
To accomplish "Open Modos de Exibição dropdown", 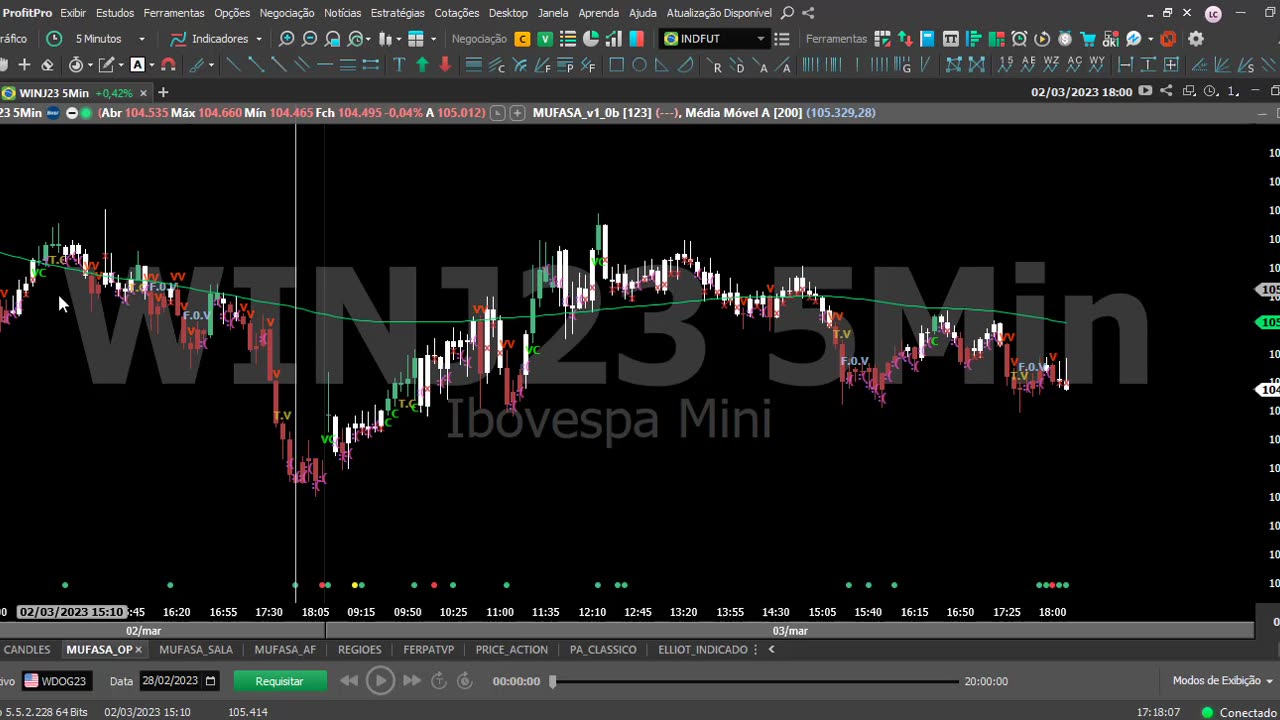I will 1223,681.
